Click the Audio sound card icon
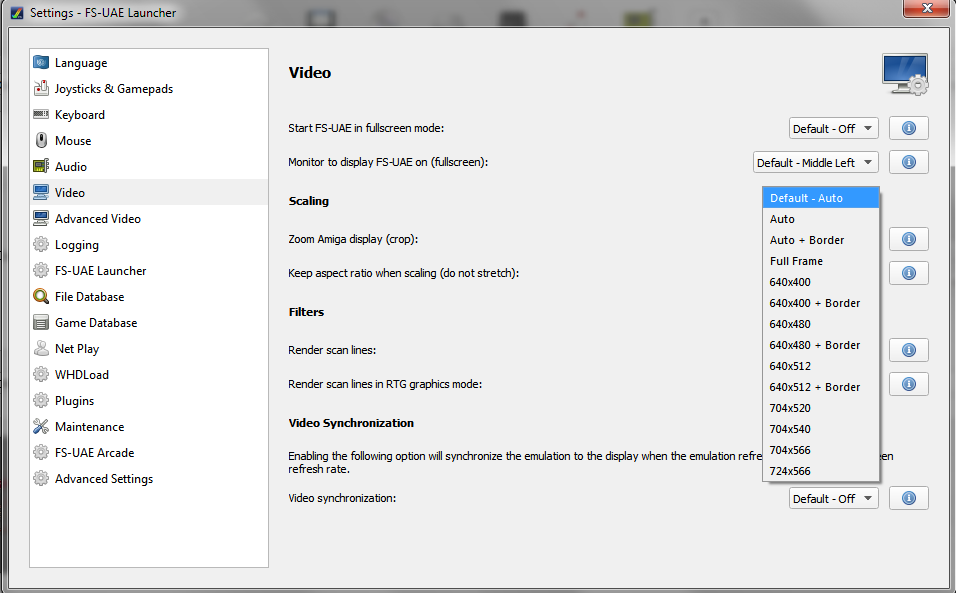Screen dimensions: 956x593 [41, 167]
